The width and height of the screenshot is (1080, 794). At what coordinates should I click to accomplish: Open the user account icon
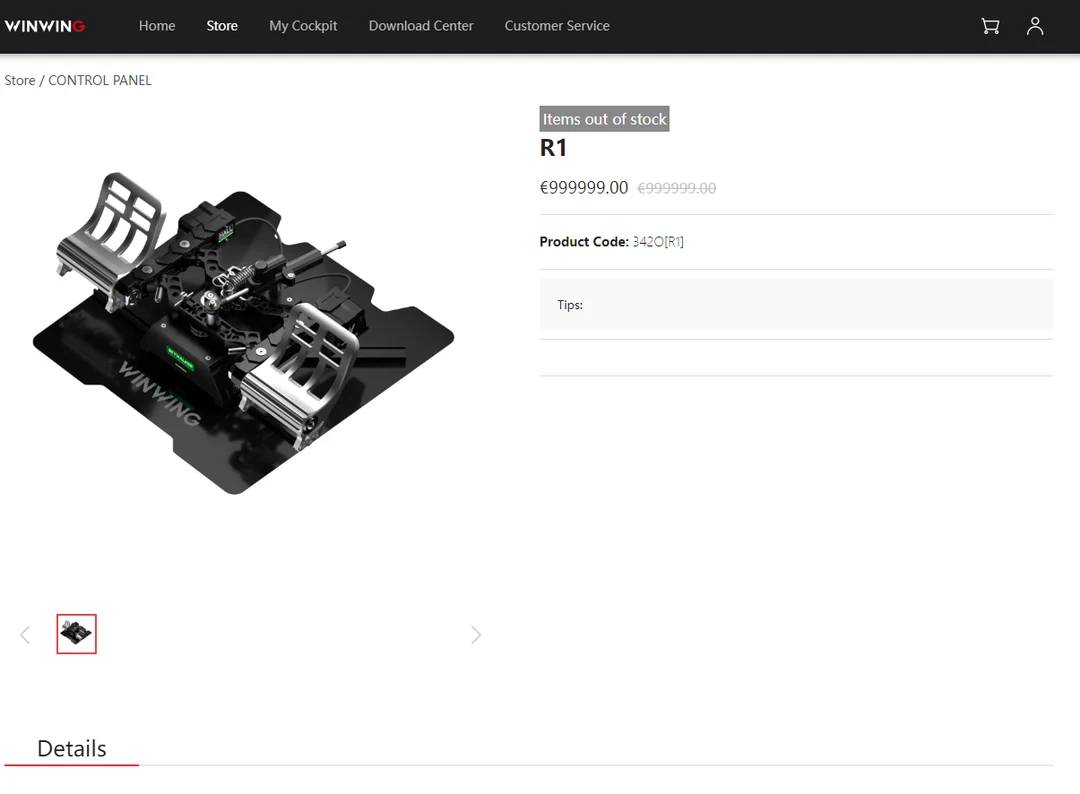coord(1035,26)
